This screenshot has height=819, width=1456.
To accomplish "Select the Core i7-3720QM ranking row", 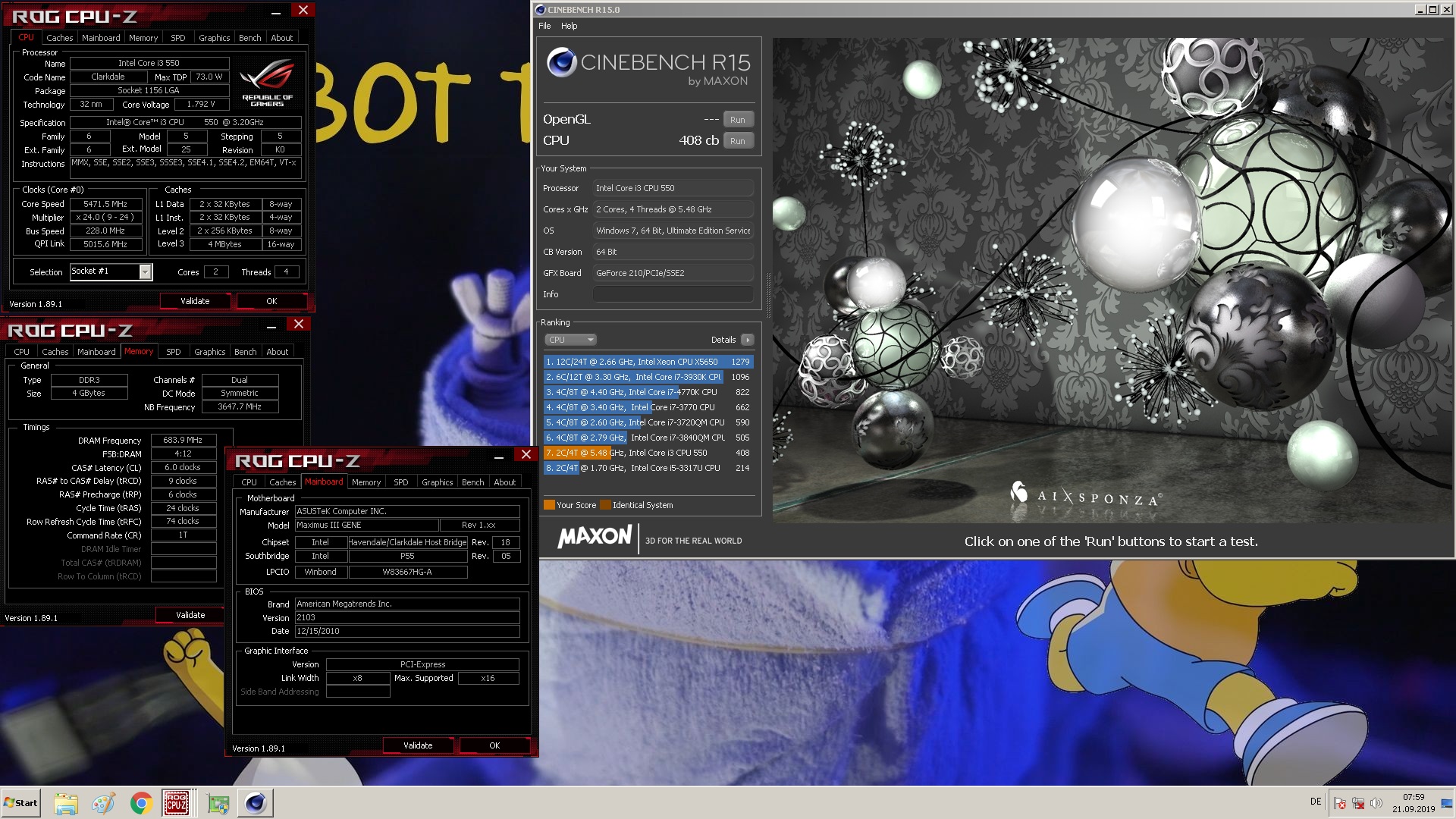I will (648, 422).
